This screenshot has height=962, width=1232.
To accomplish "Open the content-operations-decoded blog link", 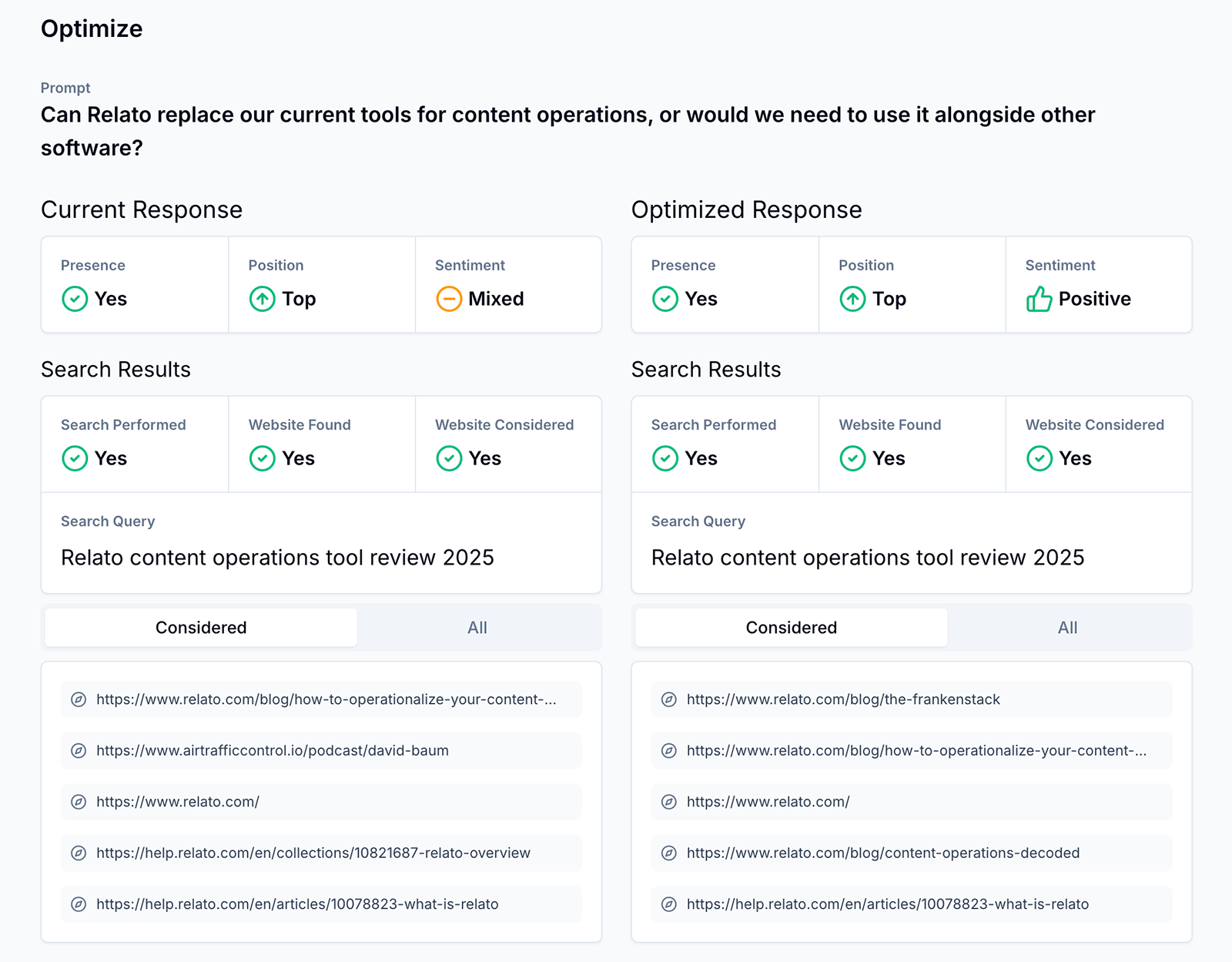I will 883,853.
